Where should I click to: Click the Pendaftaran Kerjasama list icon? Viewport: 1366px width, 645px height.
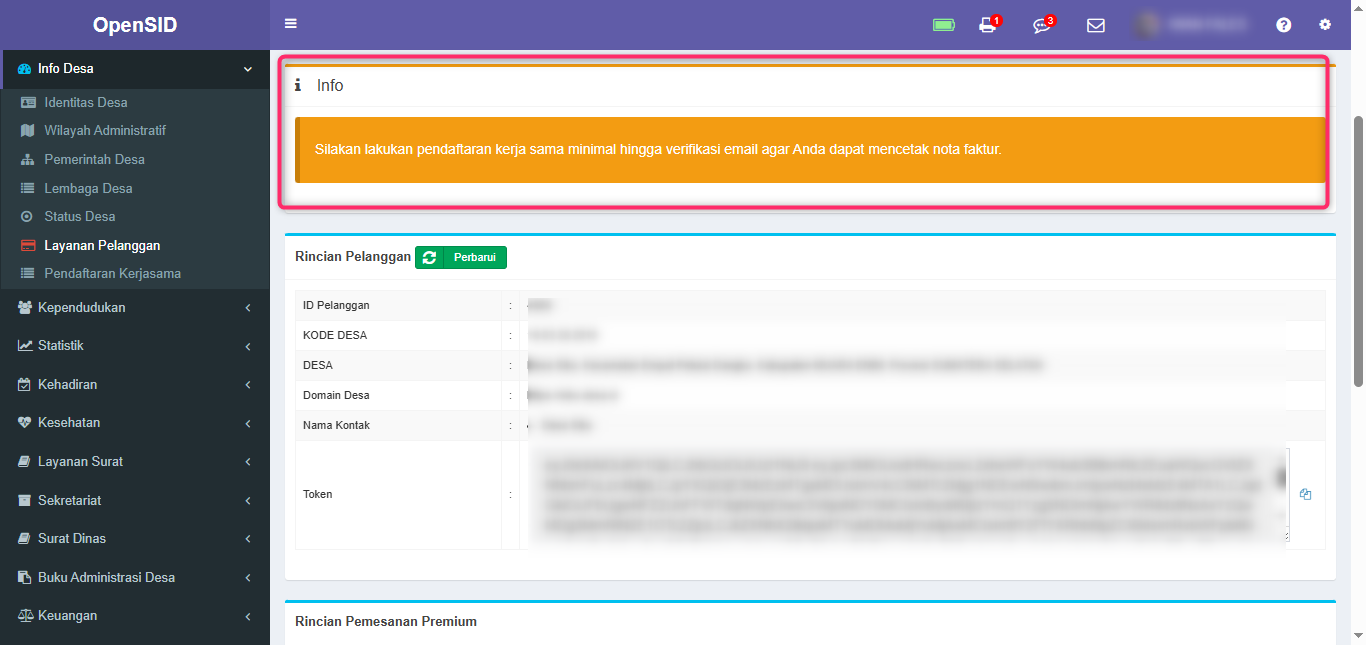tap(27, 273)
